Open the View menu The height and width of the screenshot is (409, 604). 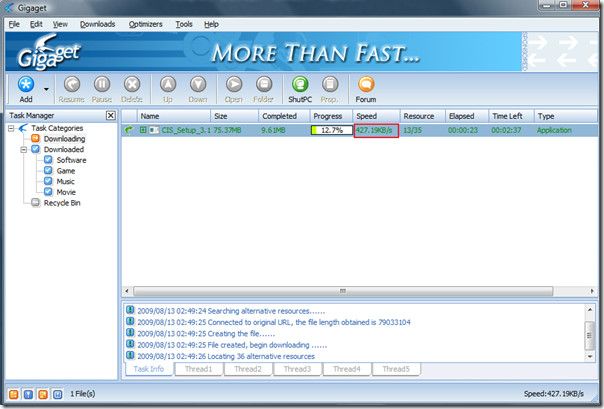tap(60, 24)
